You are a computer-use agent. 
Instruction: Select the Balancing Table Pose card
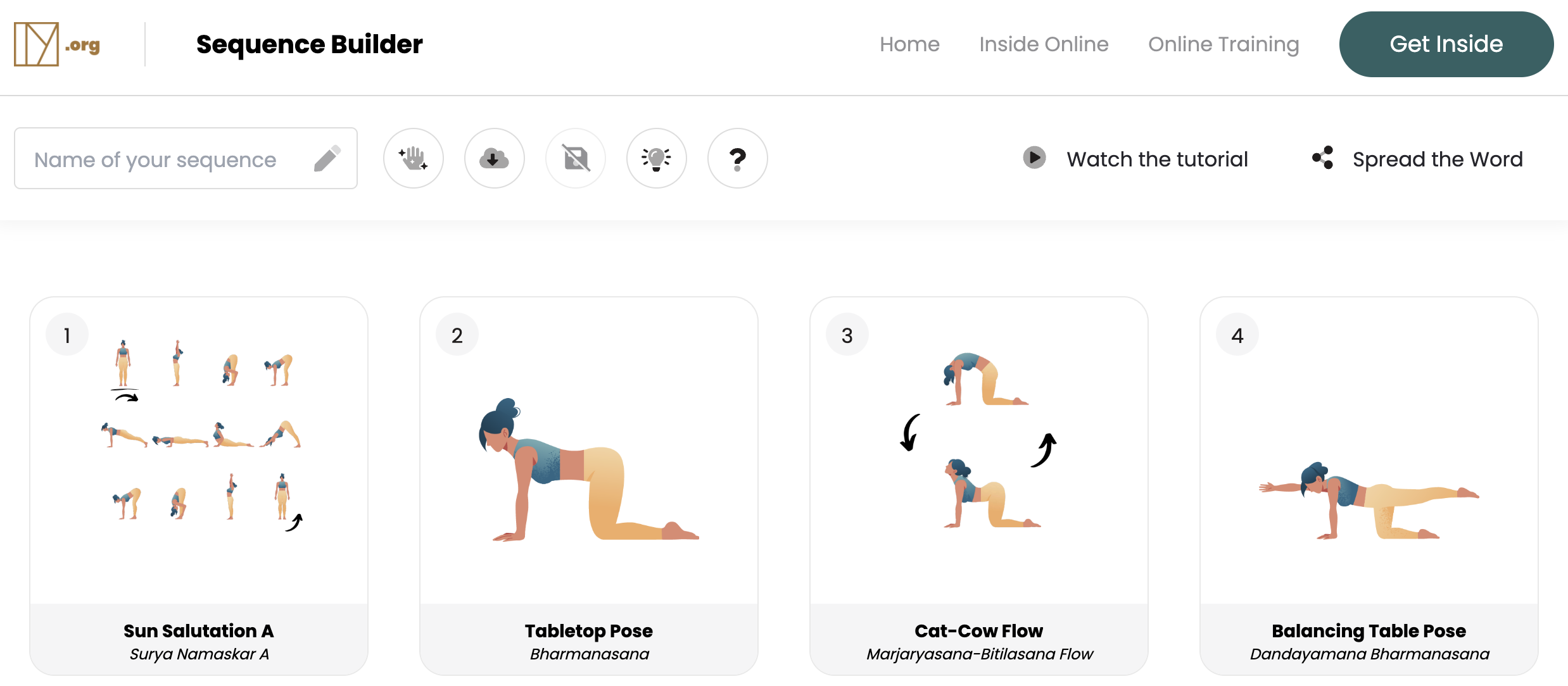coord(1369,486)
